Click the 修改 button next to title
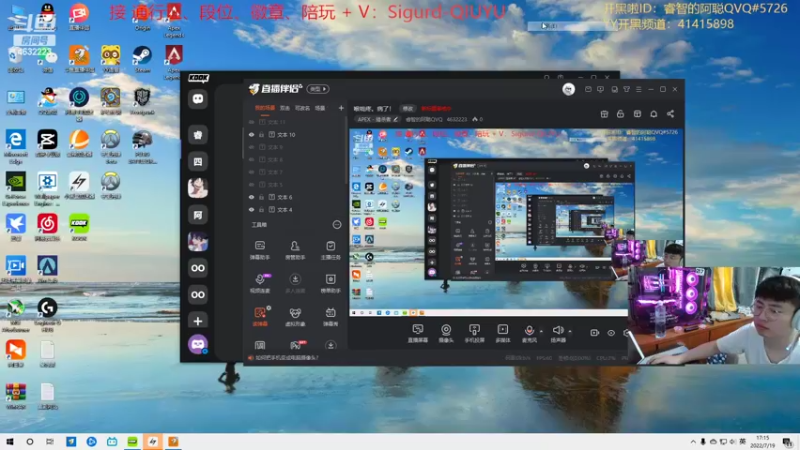The width and height of the screenshot is (800, 450). pyautogui.click(x=407, y=109)
